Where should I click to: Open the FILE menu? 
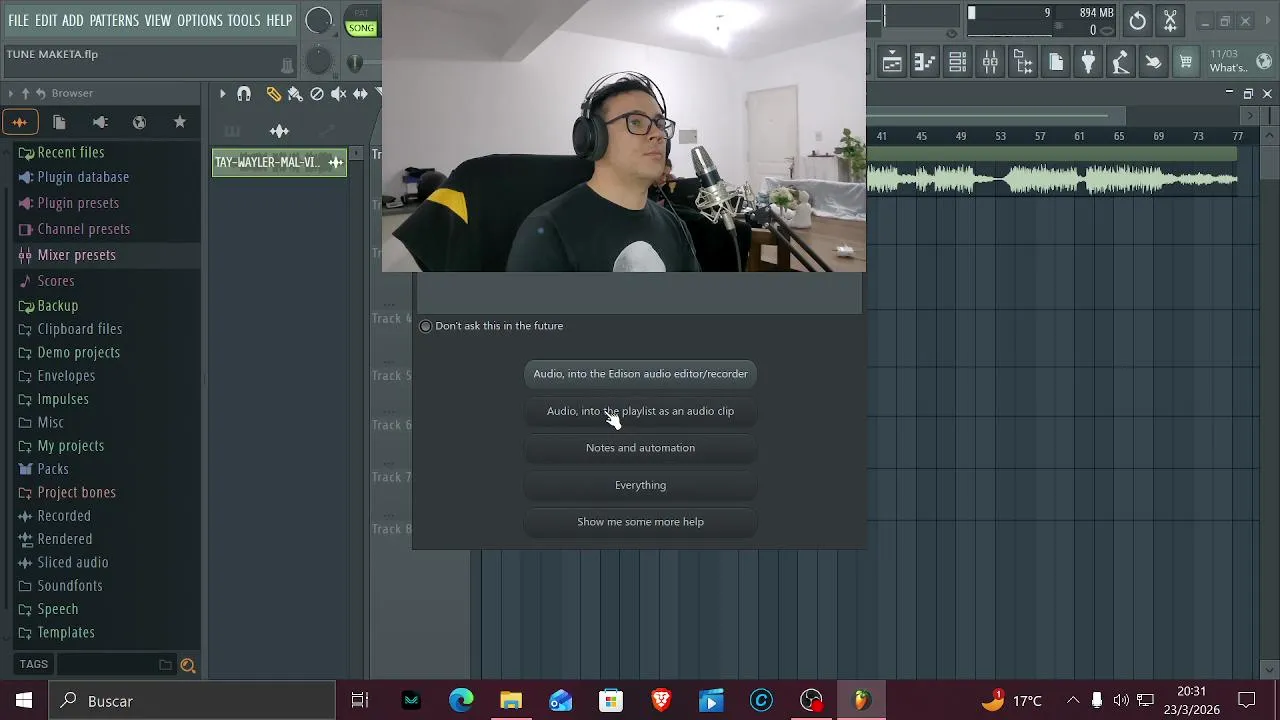click(19, 21)
